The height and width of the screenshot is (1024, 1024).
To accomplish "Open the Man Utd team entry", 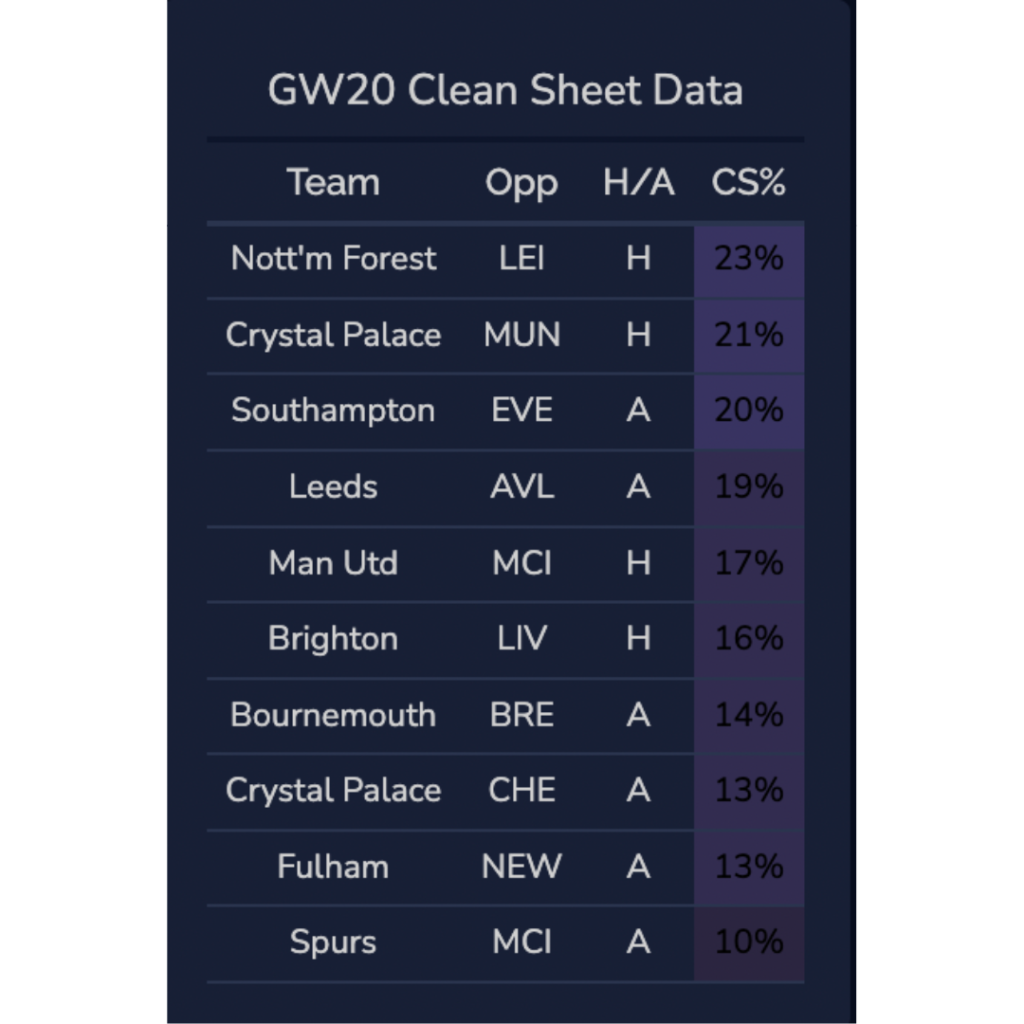I will coord(333,563).
